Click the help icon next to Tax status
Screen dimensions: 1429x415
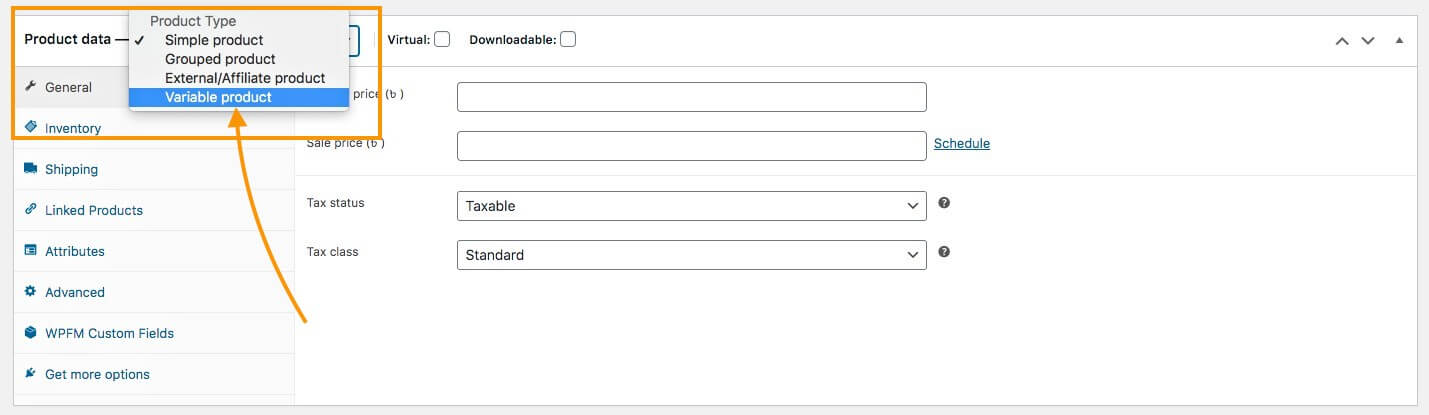tap(944, 203)
